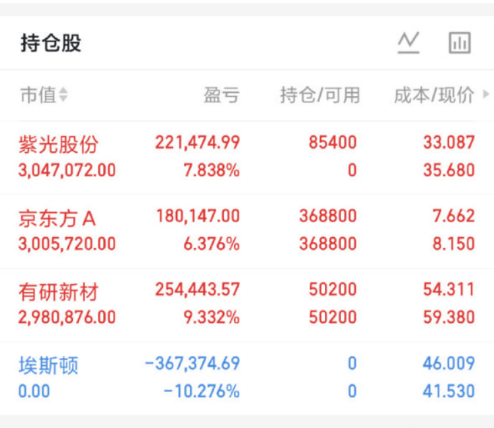Click the 持仓/可用 column header
The image size is (494, 428).
pos(320,95)
